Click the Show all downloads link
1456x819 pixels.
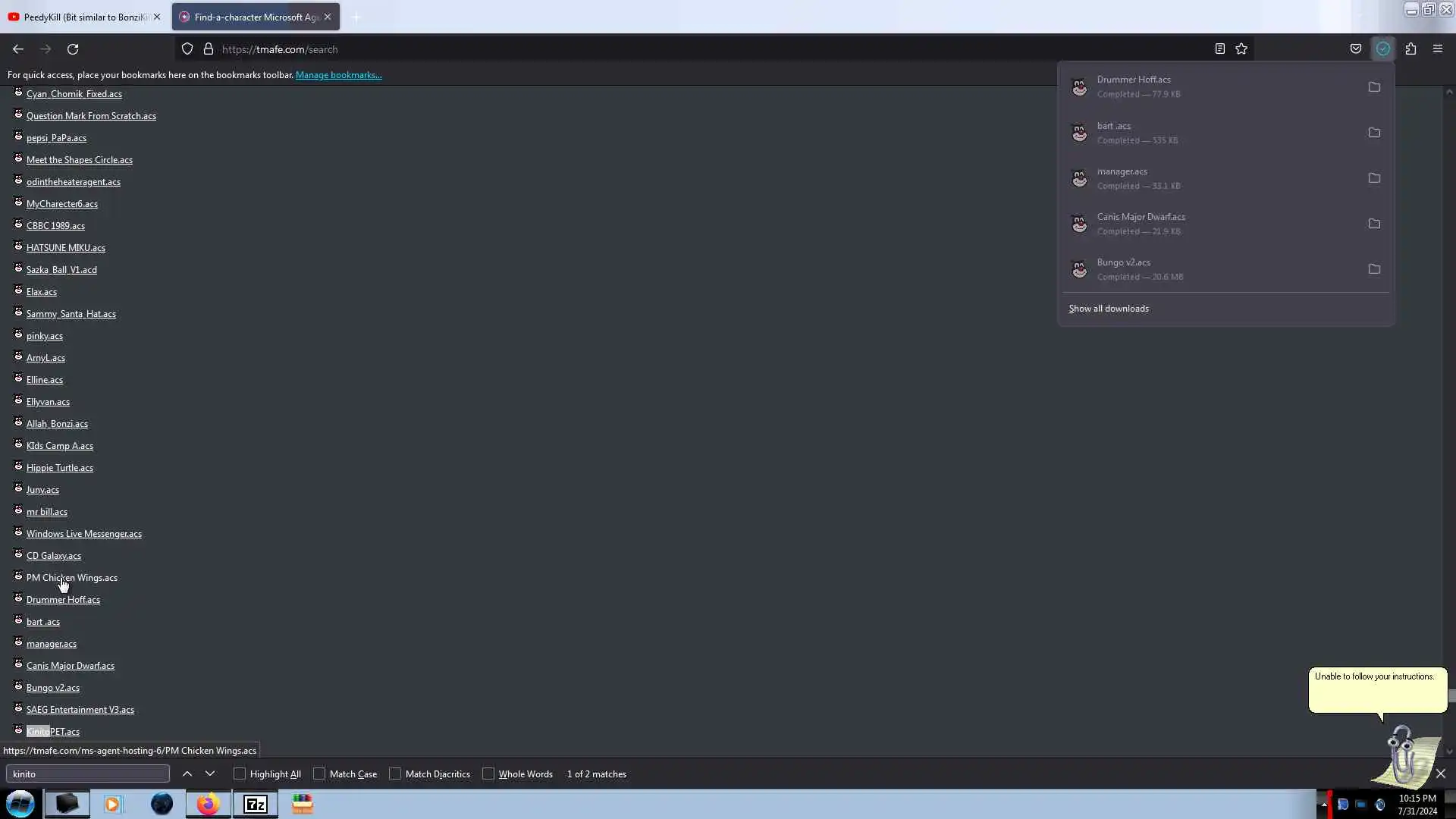pyautogui.click(x=1109, y=309)
